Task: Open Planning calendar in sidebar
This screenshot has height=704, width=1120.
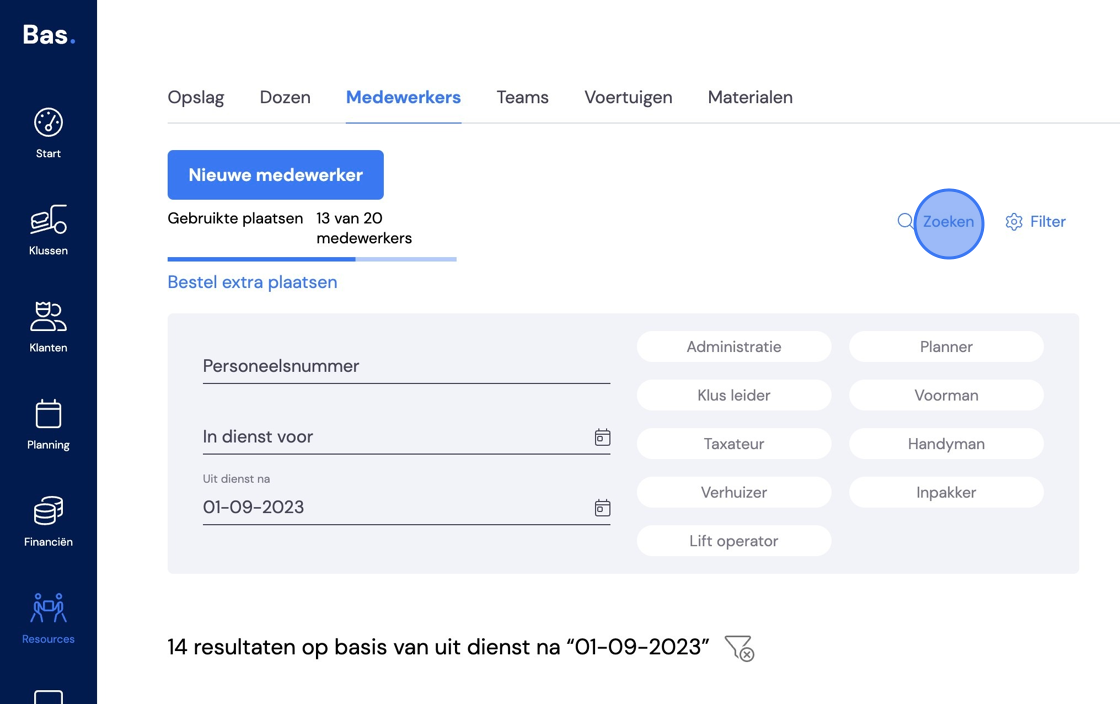Action: coord(49,413)
